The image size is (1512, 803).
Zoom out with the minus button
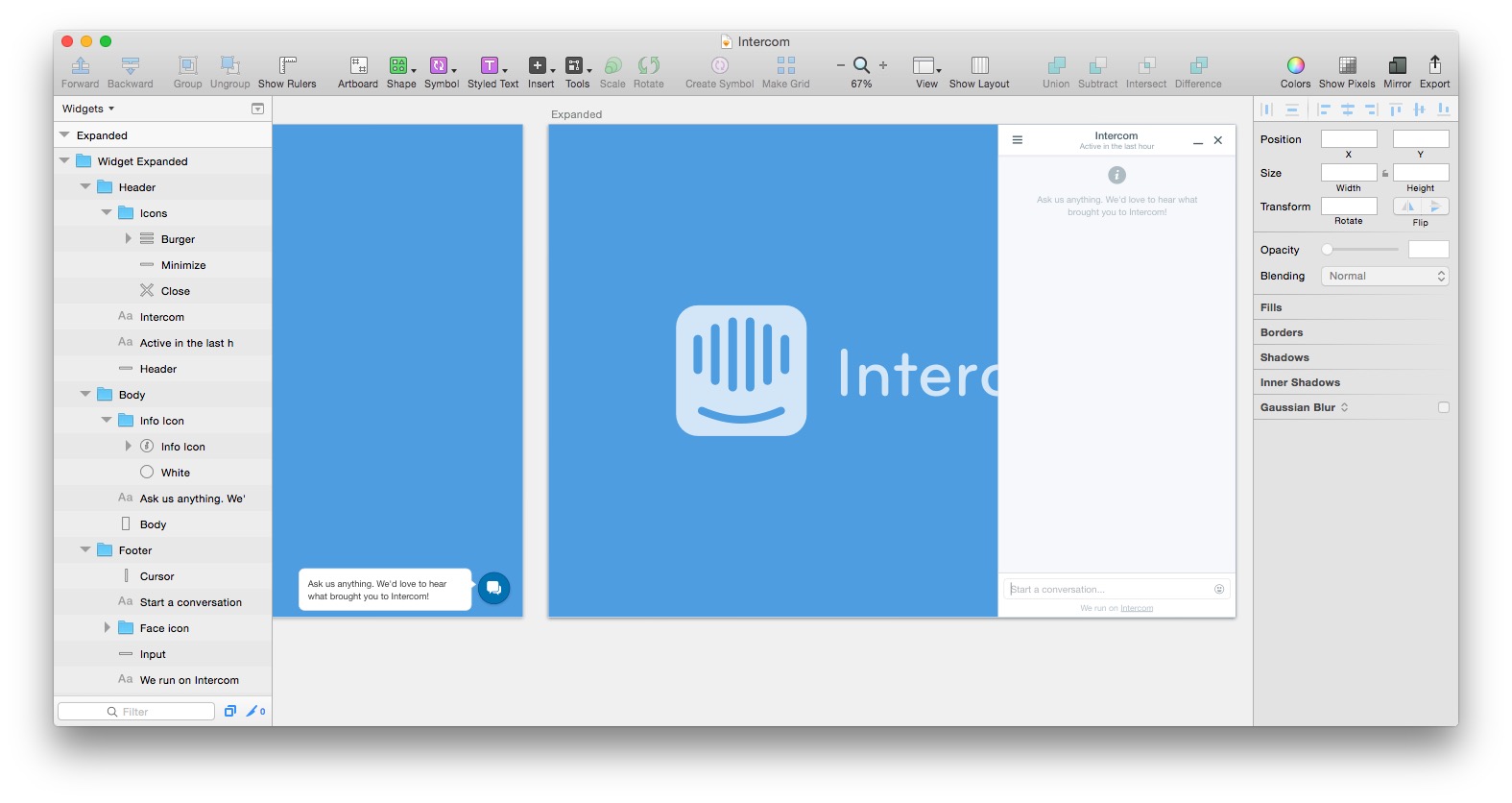(x=841, y=65)
